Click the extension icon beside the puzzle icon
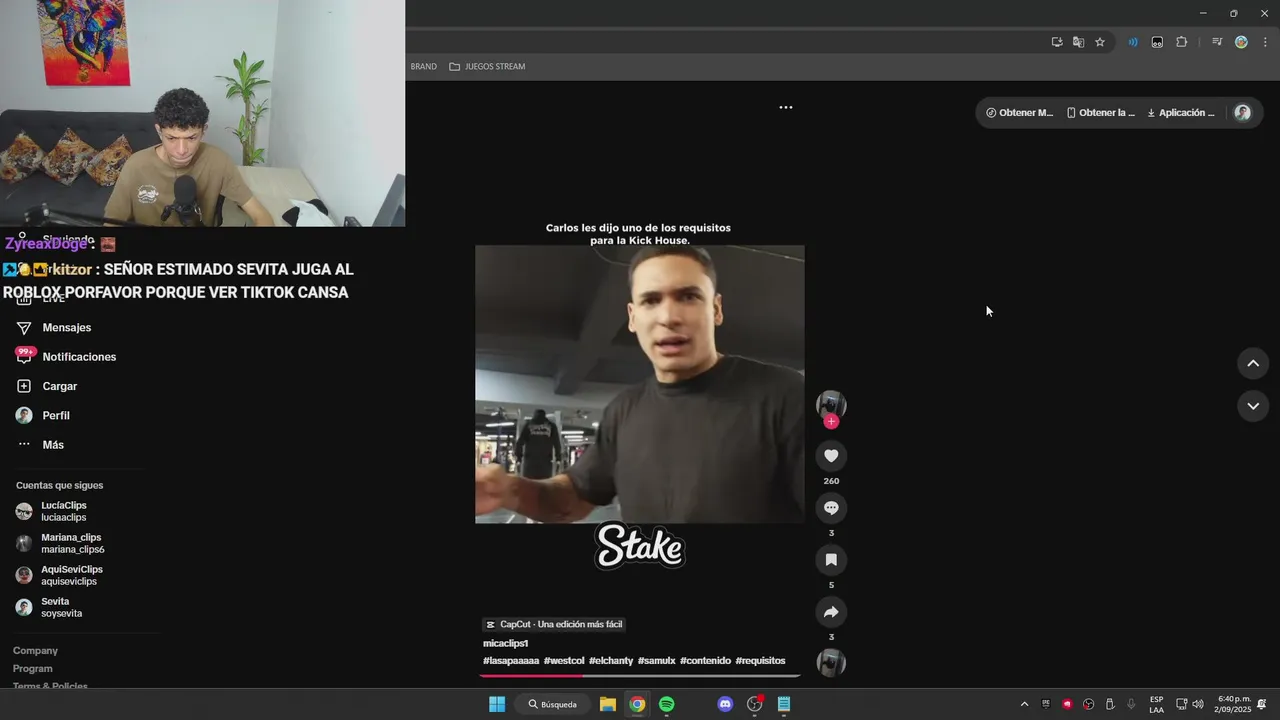This screenshot has height=720, width=1280. point(1157,42)
